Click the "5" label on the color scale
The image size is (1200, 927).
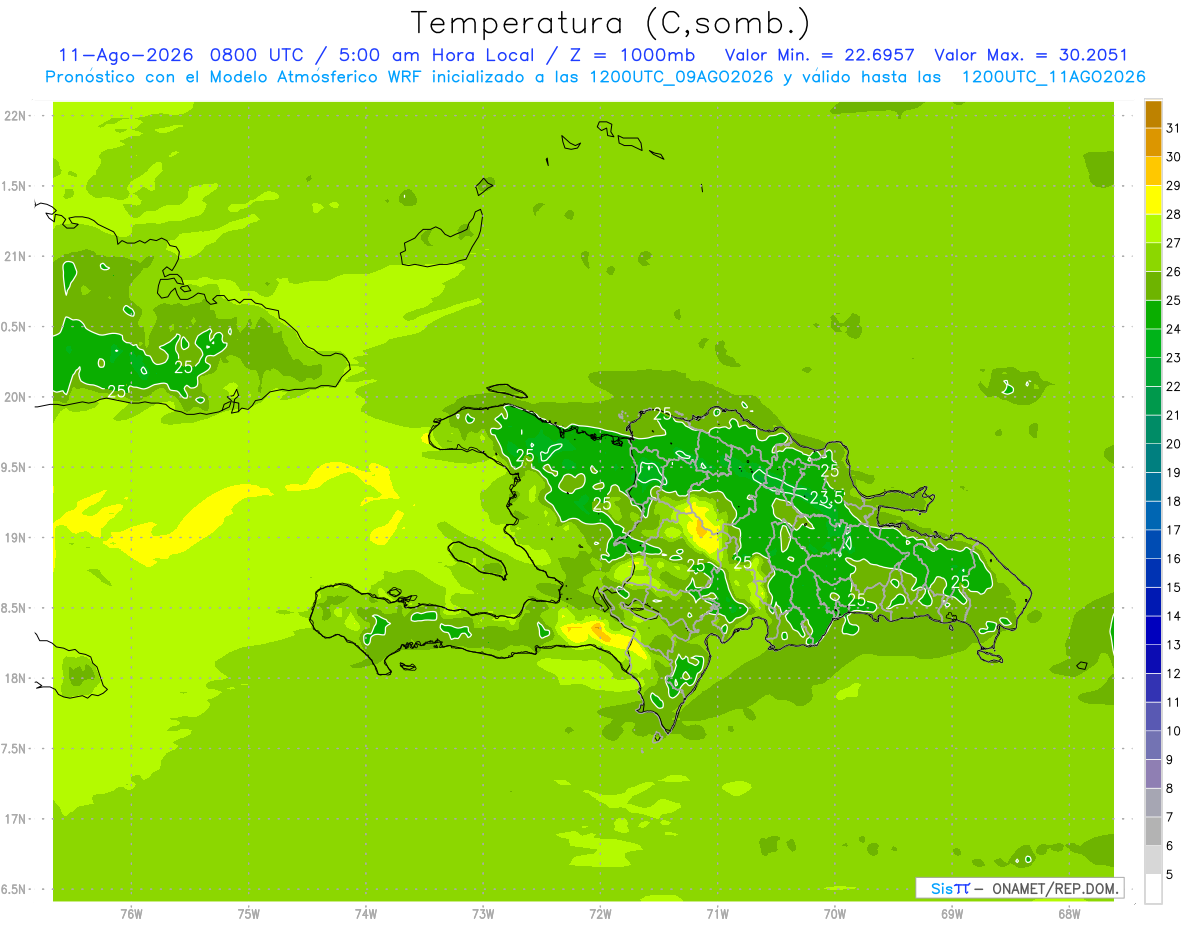pos(1170,875)
